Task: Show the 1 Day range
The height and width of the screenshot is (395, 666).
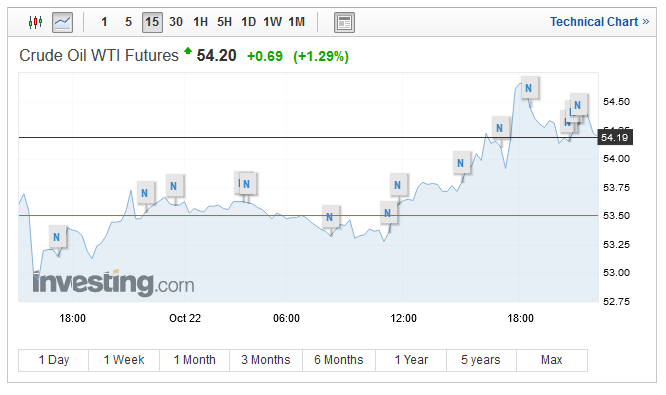Action: point(54,360)
